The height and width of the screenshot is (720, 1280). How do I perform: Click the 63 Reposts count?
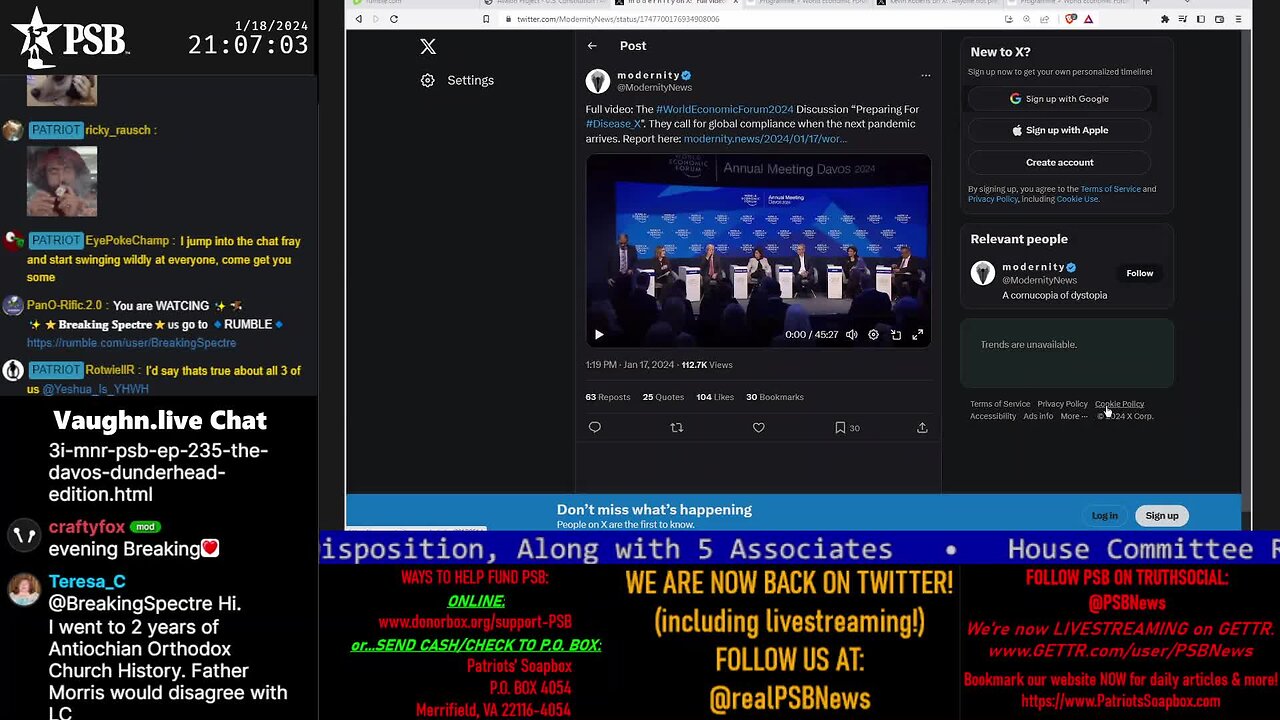[608, 397]
